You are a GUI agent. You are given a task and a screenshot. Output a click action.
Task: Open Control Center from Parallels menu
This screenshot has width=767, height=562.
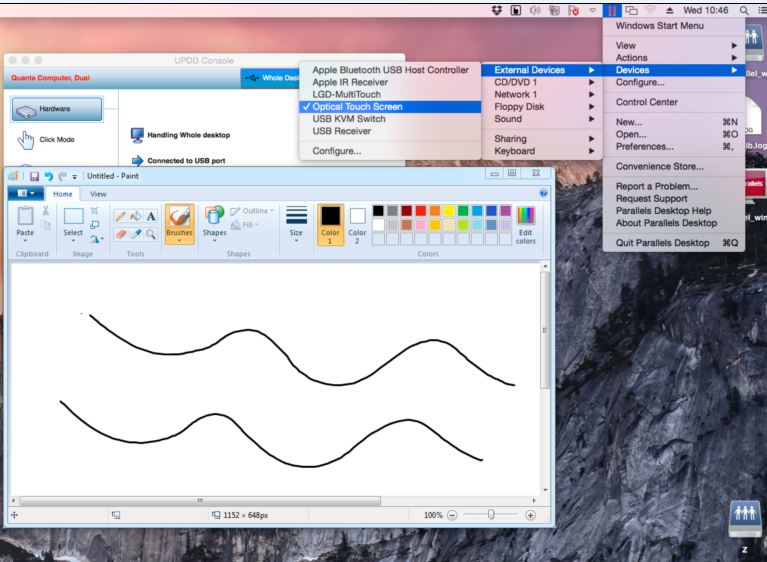point(646,102)
